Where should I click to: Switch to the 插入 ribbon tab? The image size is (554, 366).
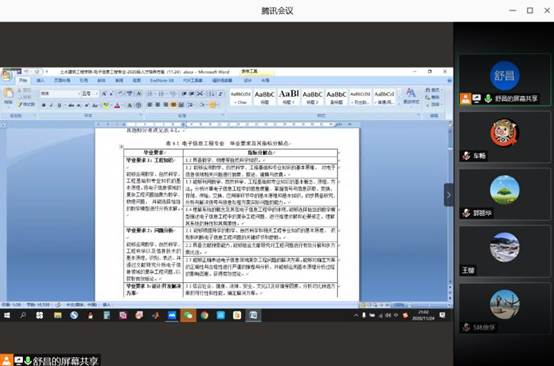pos(41,81)
